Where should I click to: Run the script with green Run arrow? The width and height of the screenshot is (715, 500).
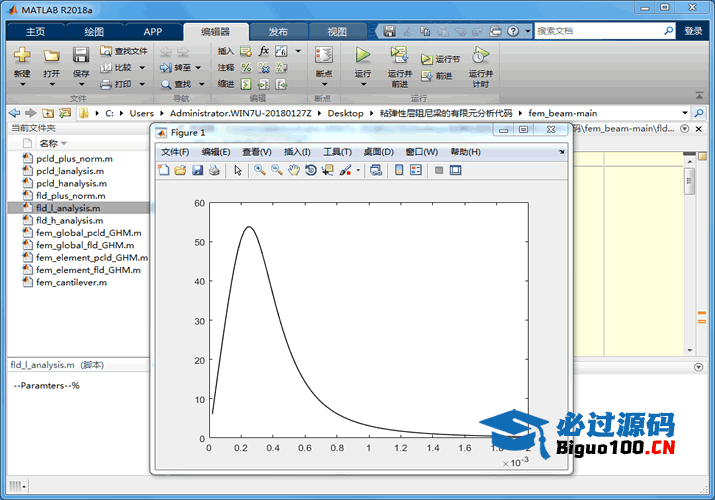coord(363,55)
